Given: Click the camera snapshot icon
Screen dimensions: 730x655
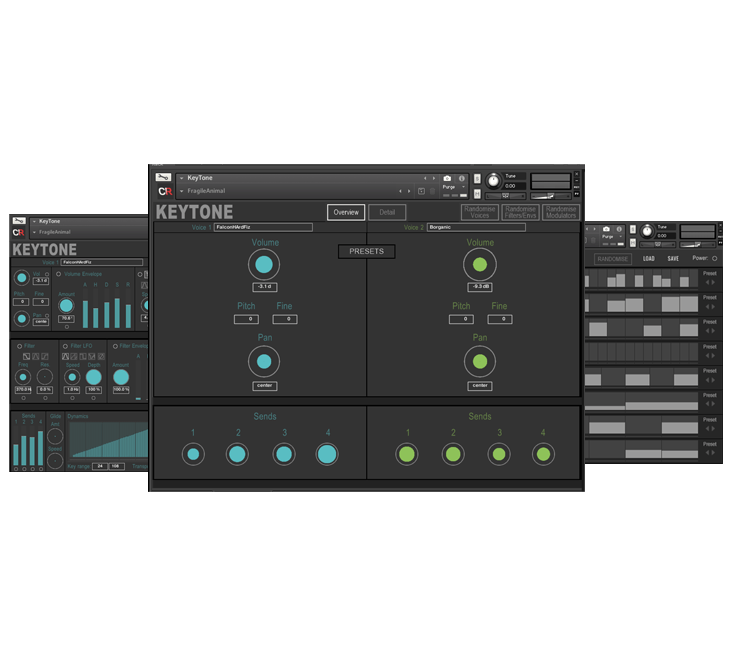Looking at the screenshot, I should coord(447,178).
